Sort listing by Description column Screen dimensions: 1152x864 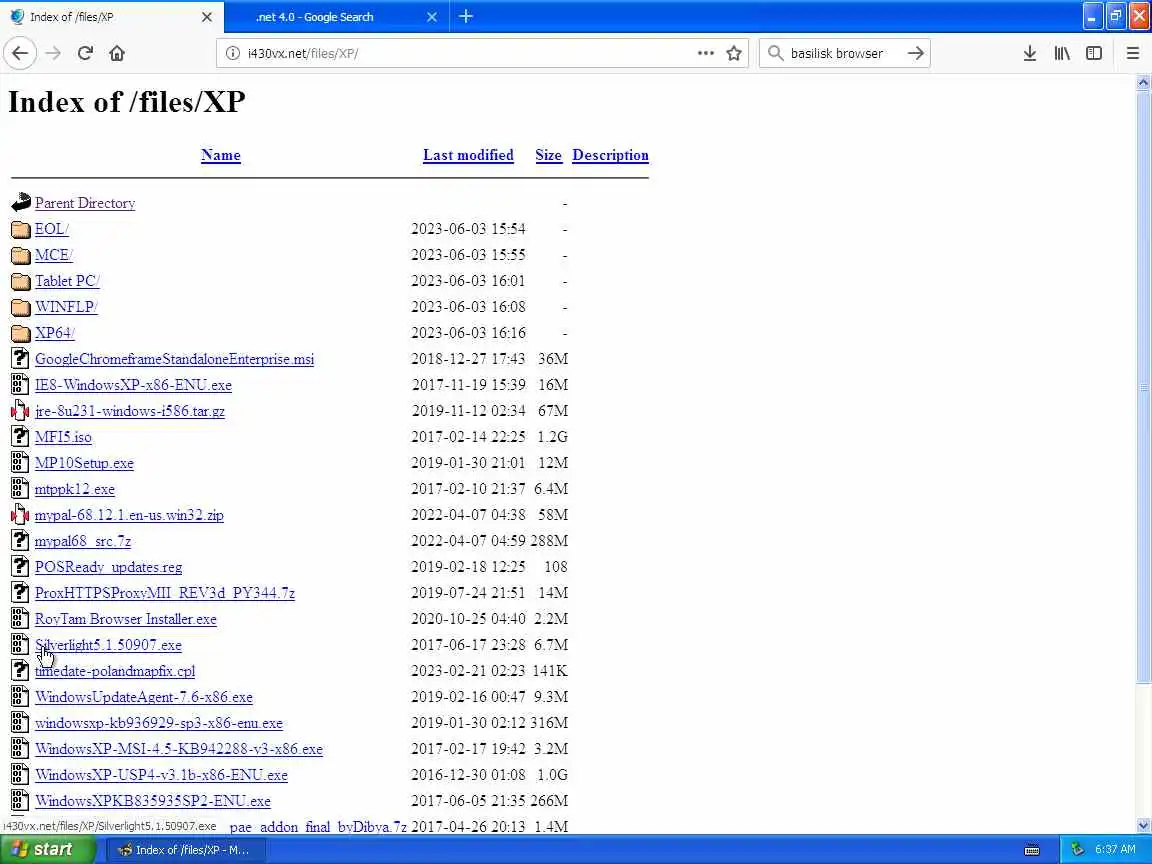pyautogui.click(x=610, y=155)
